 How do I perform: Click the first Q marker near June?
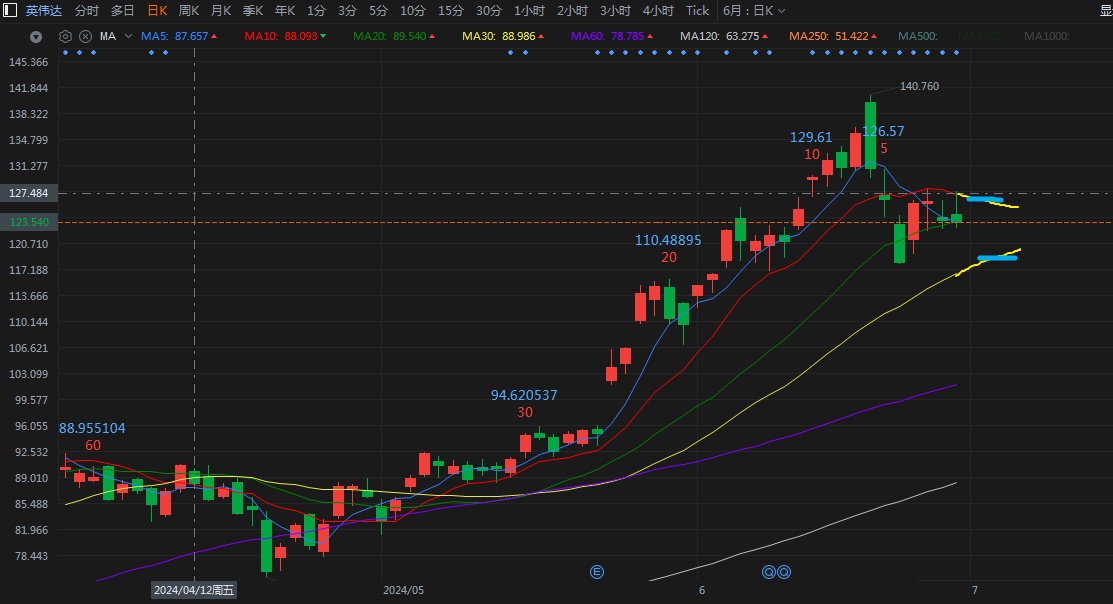tap(769, 572)
